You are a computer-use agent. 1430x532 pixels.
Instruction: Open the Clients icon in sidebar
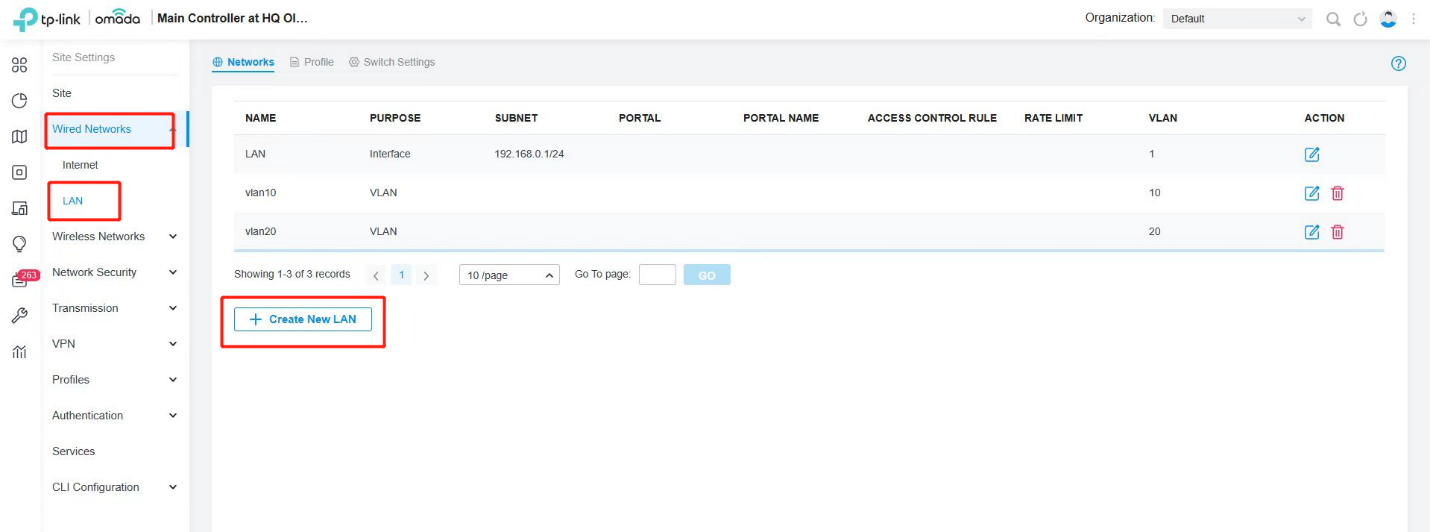[x=19, y=208]
